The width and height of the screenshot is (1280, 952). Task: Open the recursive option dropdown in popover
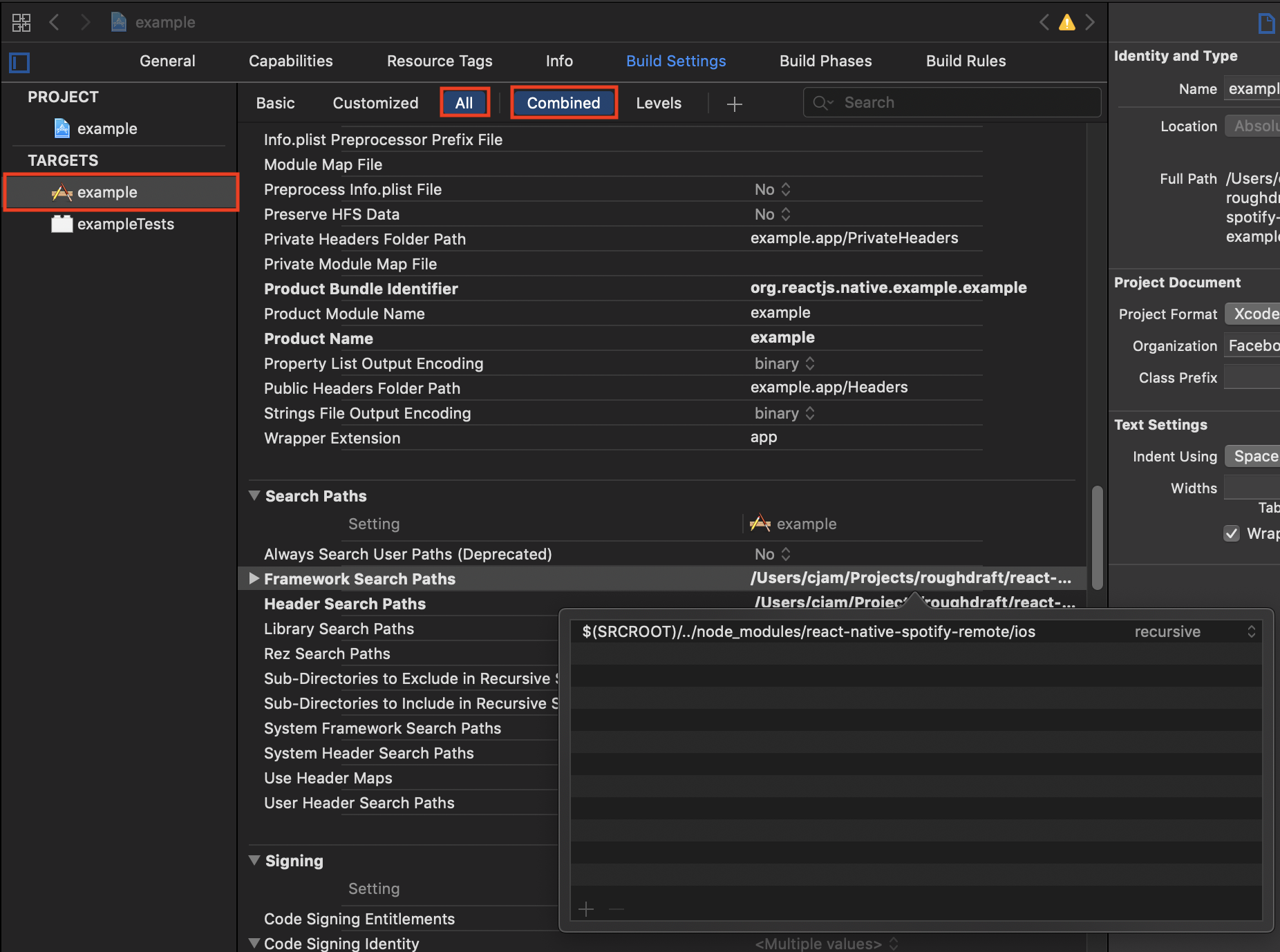[x=1194, y=631]
